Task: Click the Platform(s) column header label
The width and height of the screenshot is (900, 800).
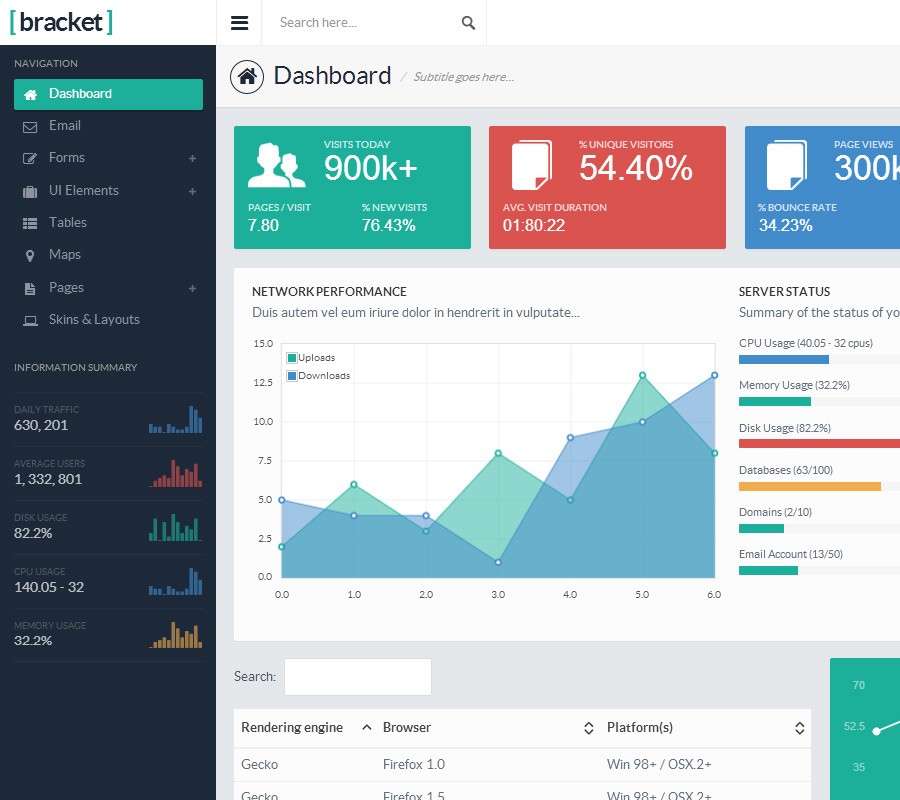Action: coord(640,728)
